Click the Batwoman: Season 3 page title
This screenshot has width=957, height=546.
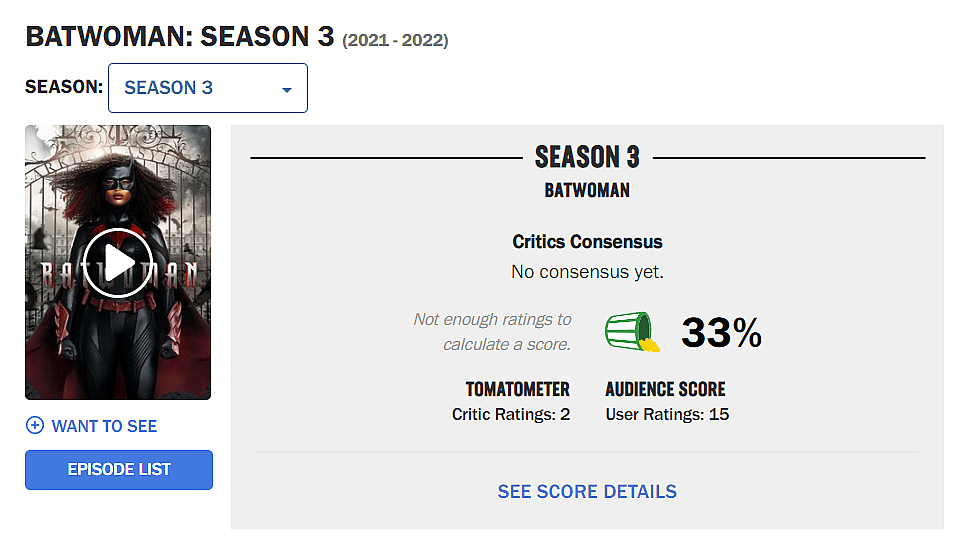180,37
